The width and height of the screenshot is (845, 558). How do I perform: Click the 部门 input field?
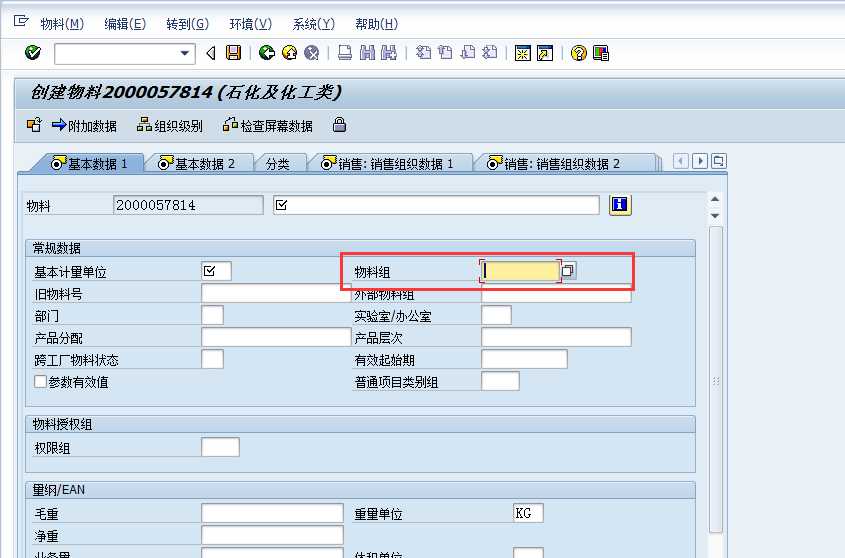[212, 315]
